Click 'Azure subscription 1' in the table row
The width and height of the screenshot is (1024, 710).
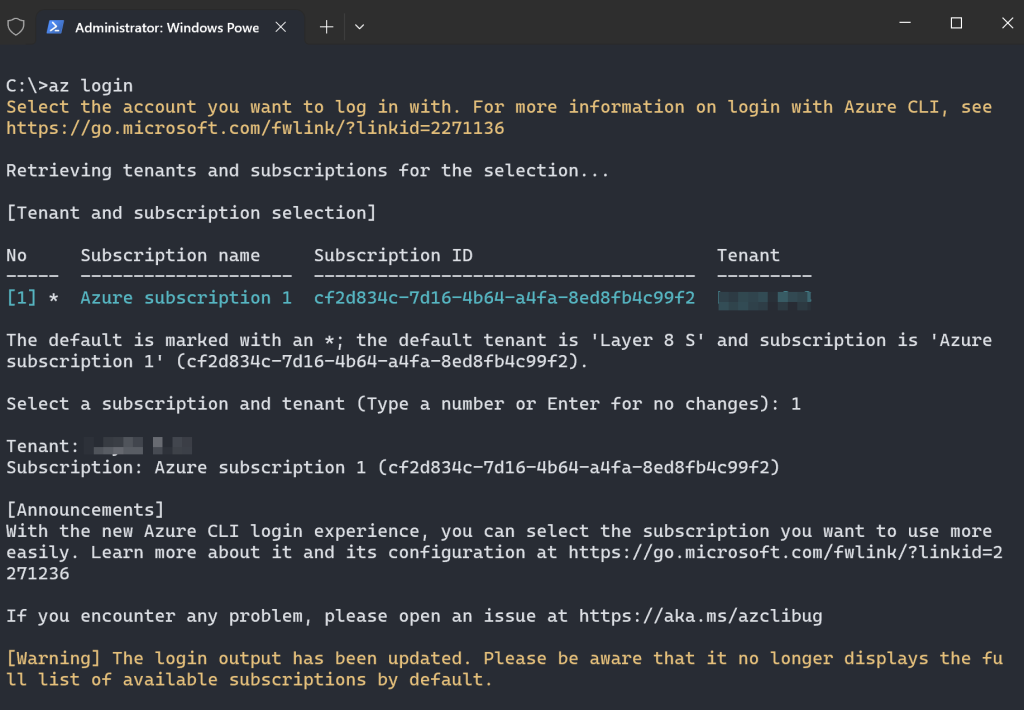[x=186, y=298]
